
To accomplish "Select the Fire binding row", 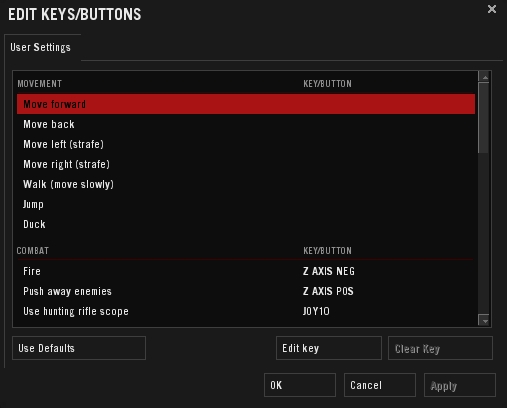I will (246, 271).
